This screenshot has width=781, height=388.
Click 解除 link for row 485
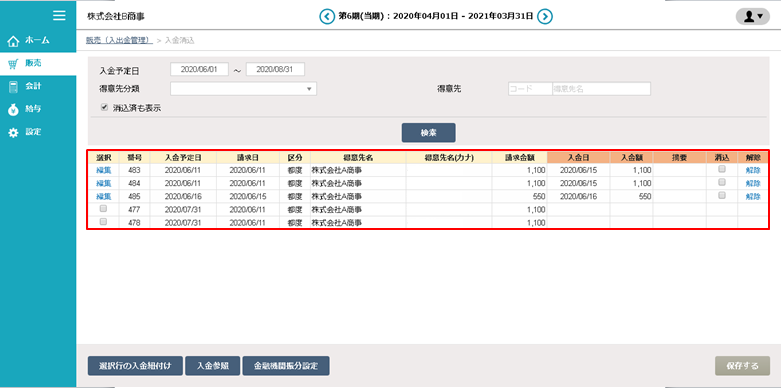(753, 197)
